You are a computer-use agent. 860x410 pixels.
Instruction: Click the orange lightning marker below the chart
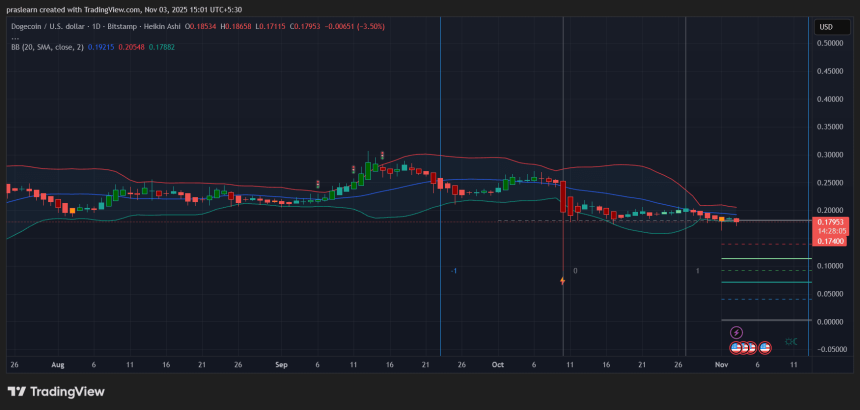point(563,281)
